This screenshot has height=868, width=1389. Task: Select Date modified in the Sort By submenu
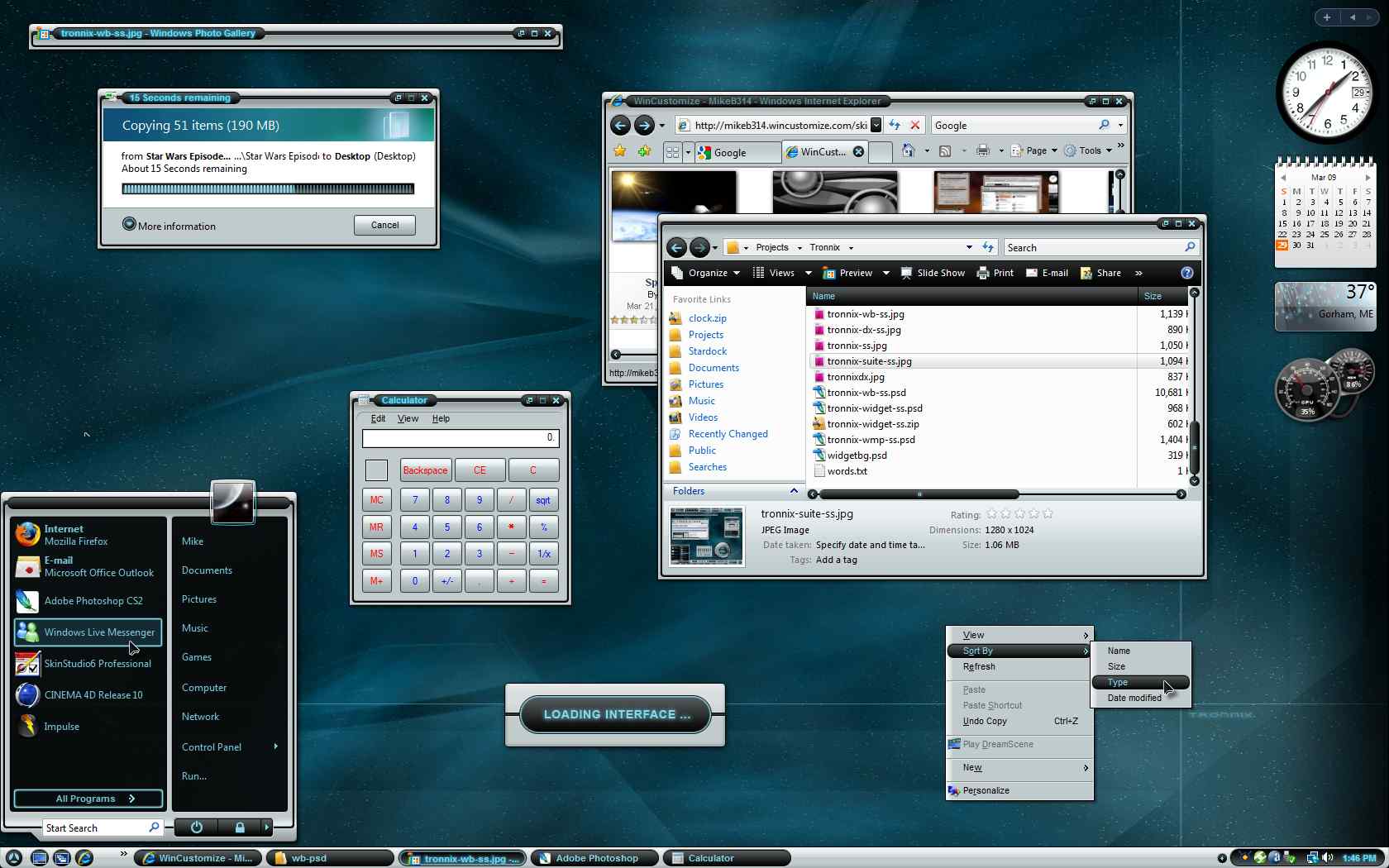(1141, 698)
